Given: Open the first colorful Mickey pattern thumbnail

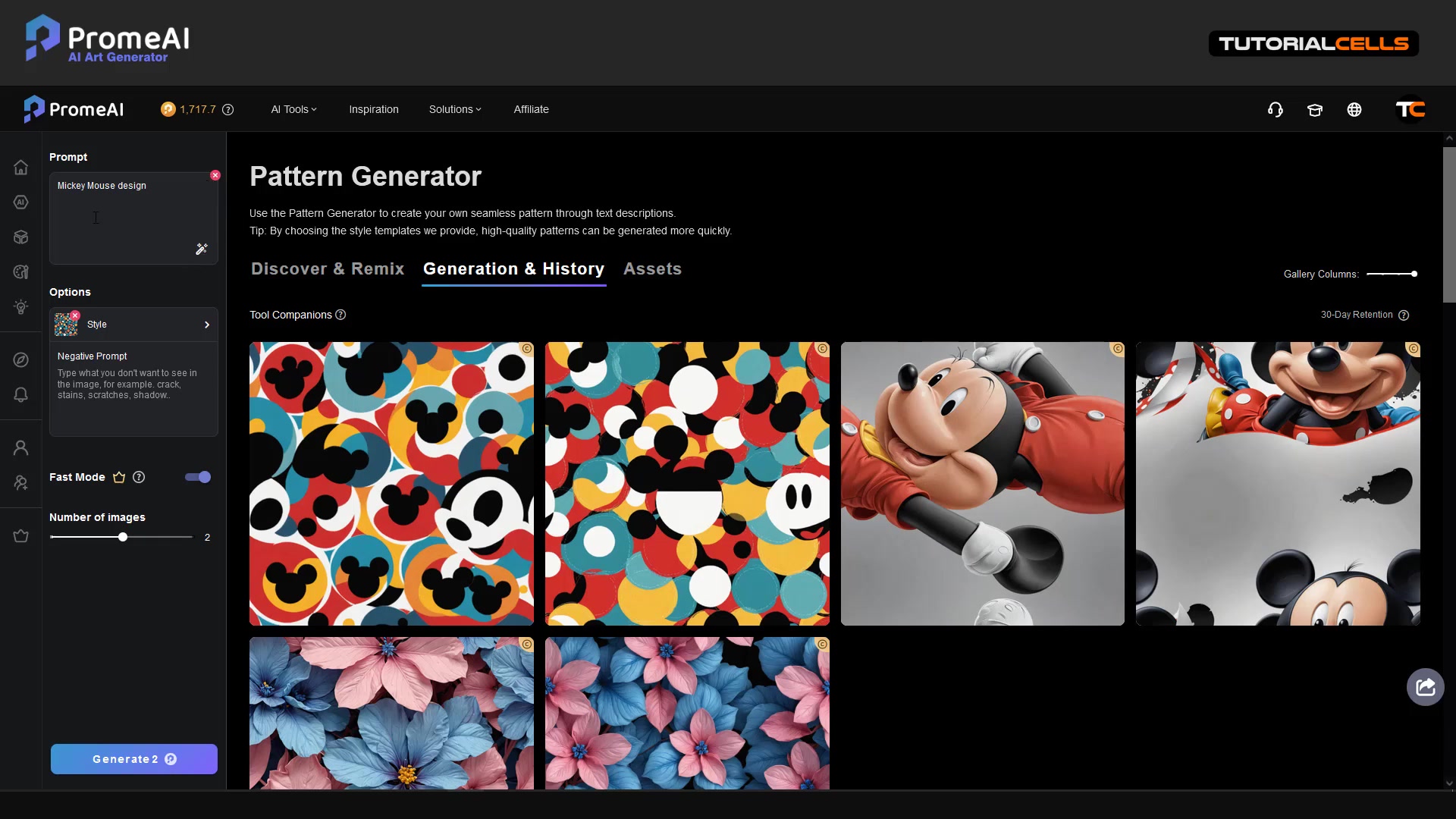Looking at the screenshot, I should coord(391,484).
